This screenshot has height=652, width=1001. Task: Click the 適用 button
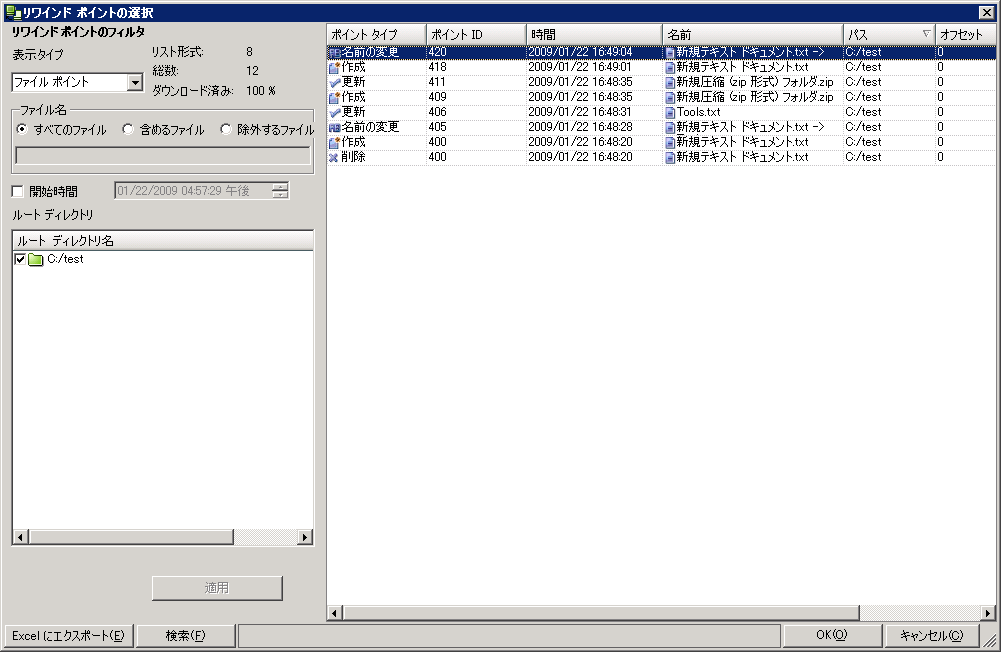pos(217,588)
